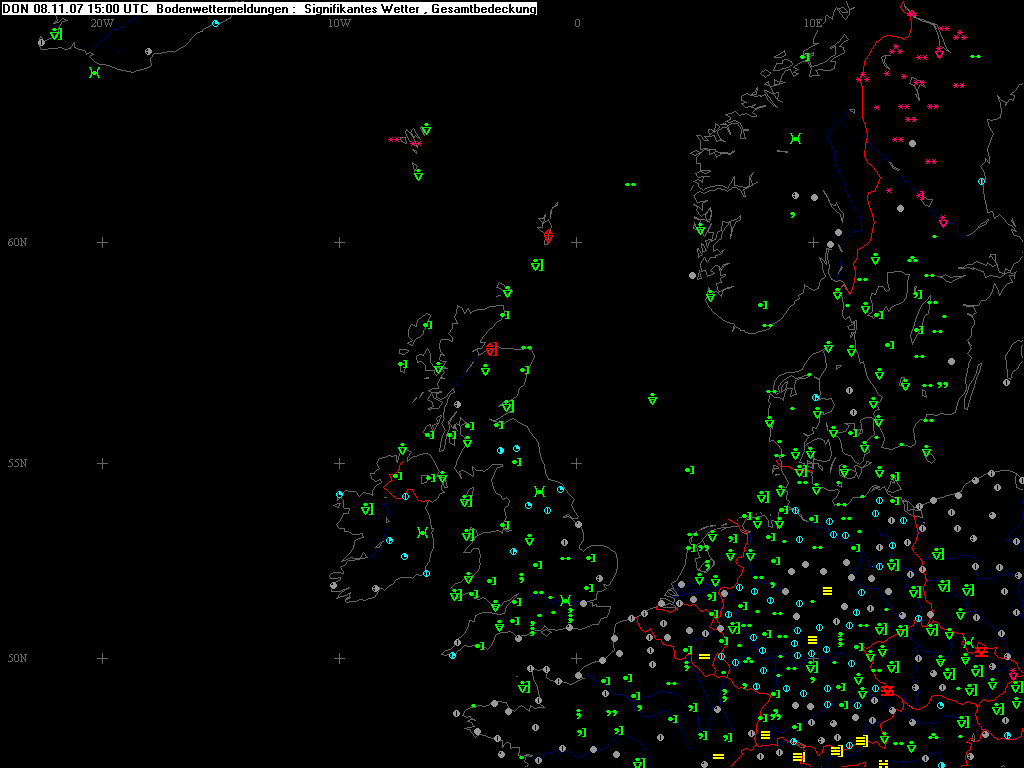Select the cyan cloud circle at Cornwall's western tip
1024x768 pixels.
click(453, 656)
